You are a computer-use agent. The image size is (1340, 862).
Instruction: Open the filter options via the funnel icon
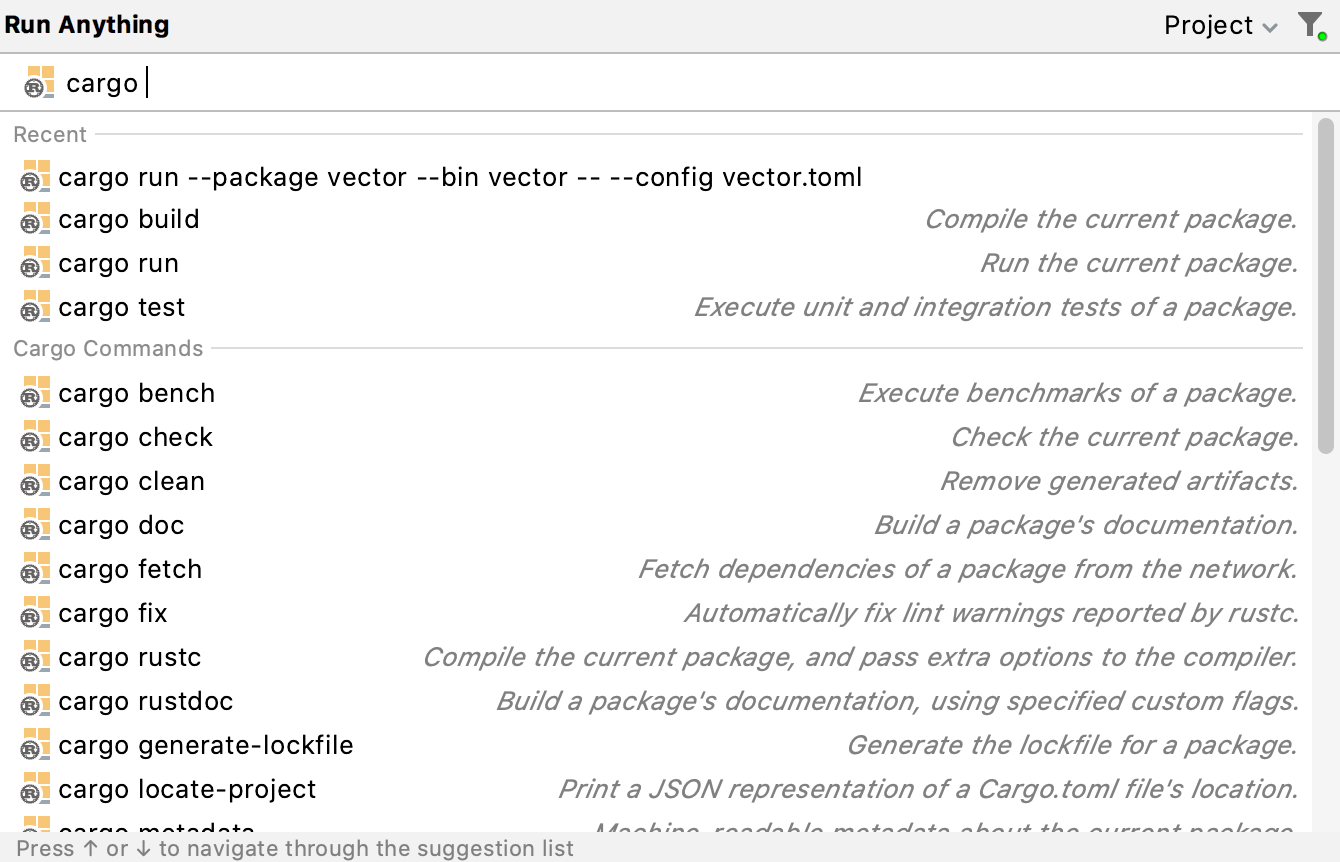click(1311, 25)
